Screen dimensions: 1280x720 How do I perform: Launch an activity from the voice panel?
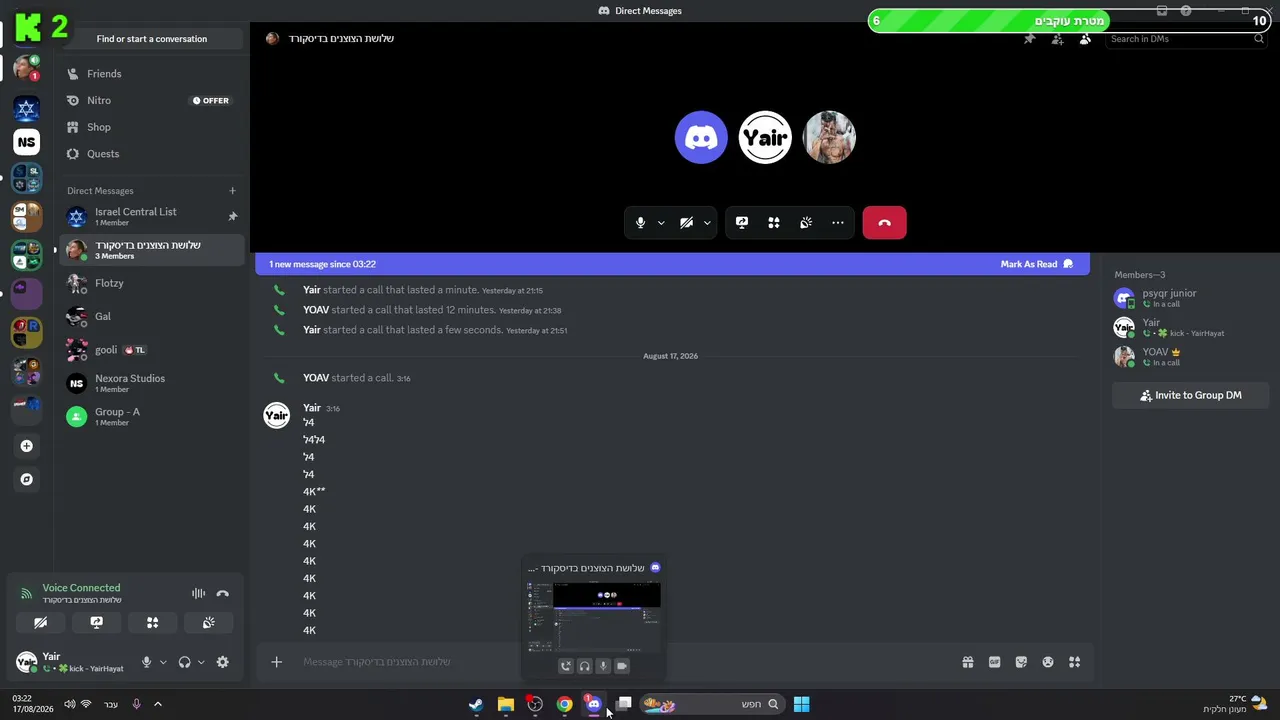tap(152, 622)
